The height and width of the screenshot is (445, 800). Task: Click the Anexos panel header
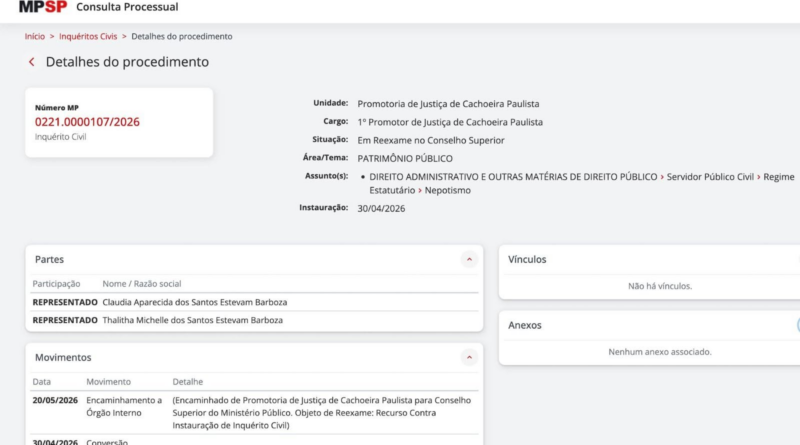pyautogui.click(x=524, y=325)
